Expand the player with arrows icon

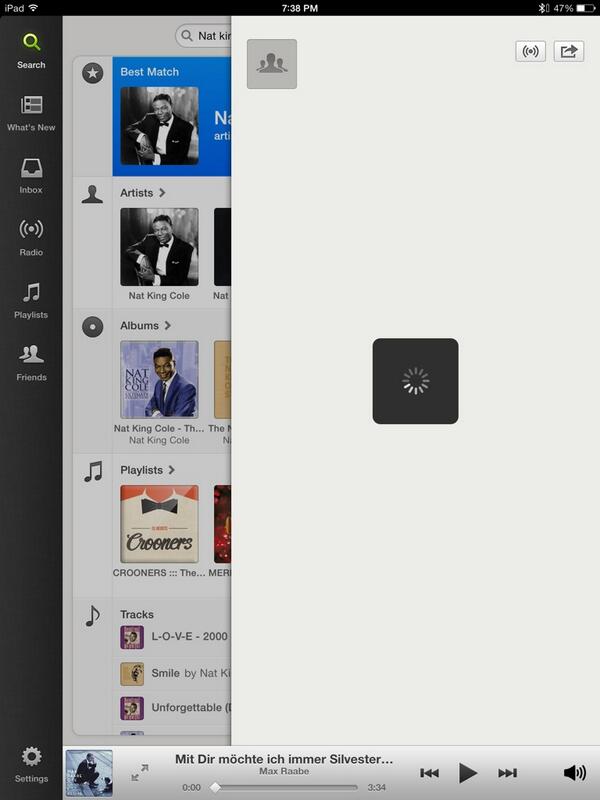coord(140,772)
